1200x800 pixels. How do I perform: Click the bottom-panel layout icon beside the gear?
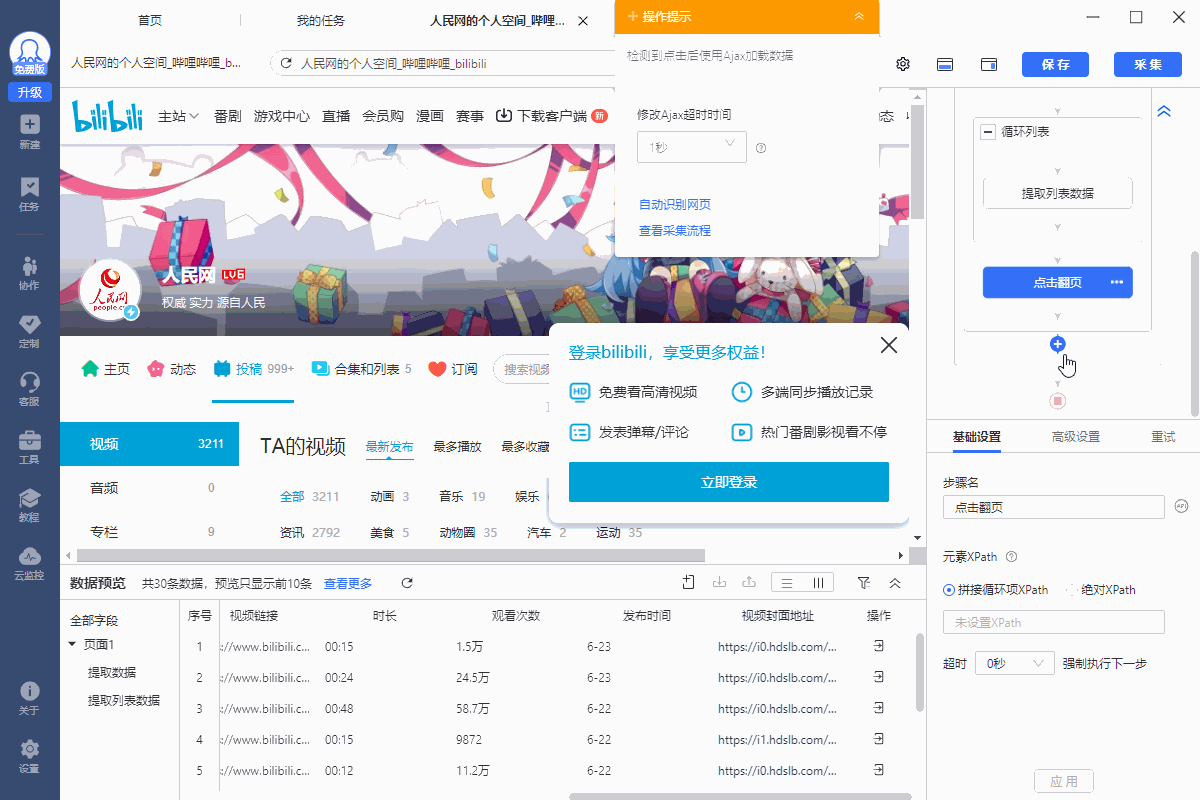[x=944, y=64]
